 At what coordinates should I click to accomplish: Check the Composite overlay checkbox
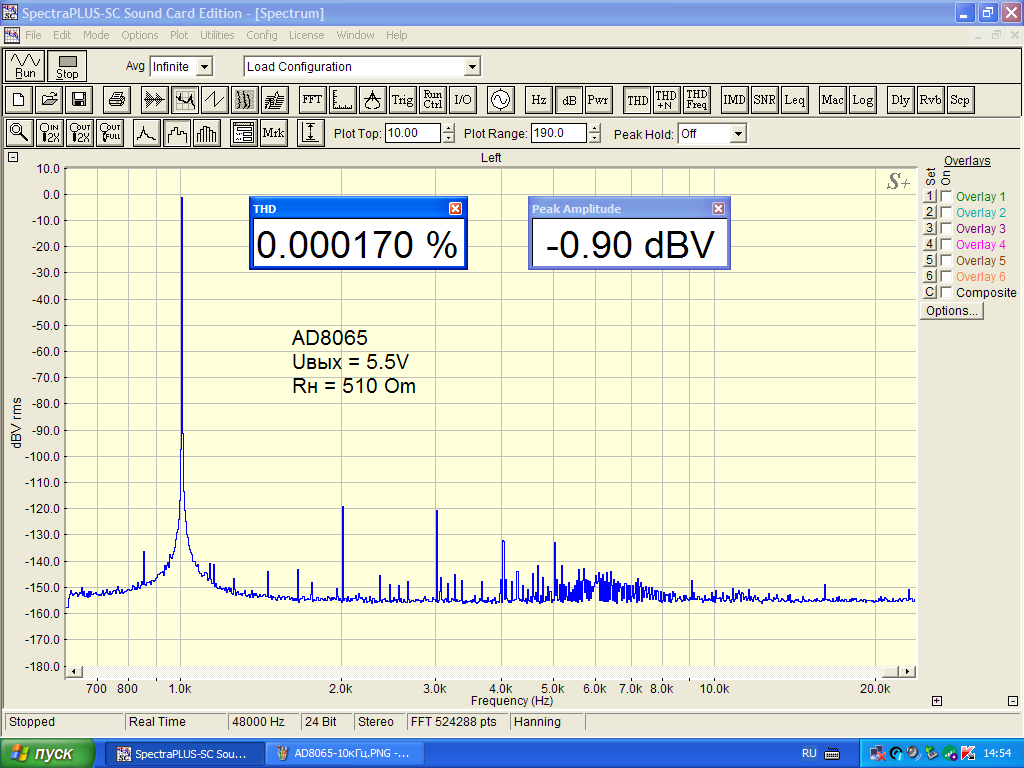tap(946, 293)
